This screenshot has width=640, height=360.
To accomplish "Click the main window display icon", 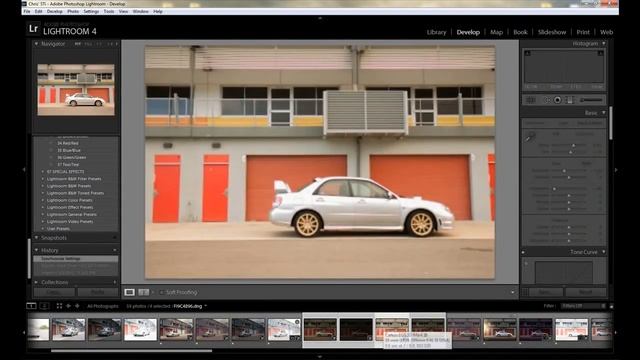I will [x=31, y=306].
